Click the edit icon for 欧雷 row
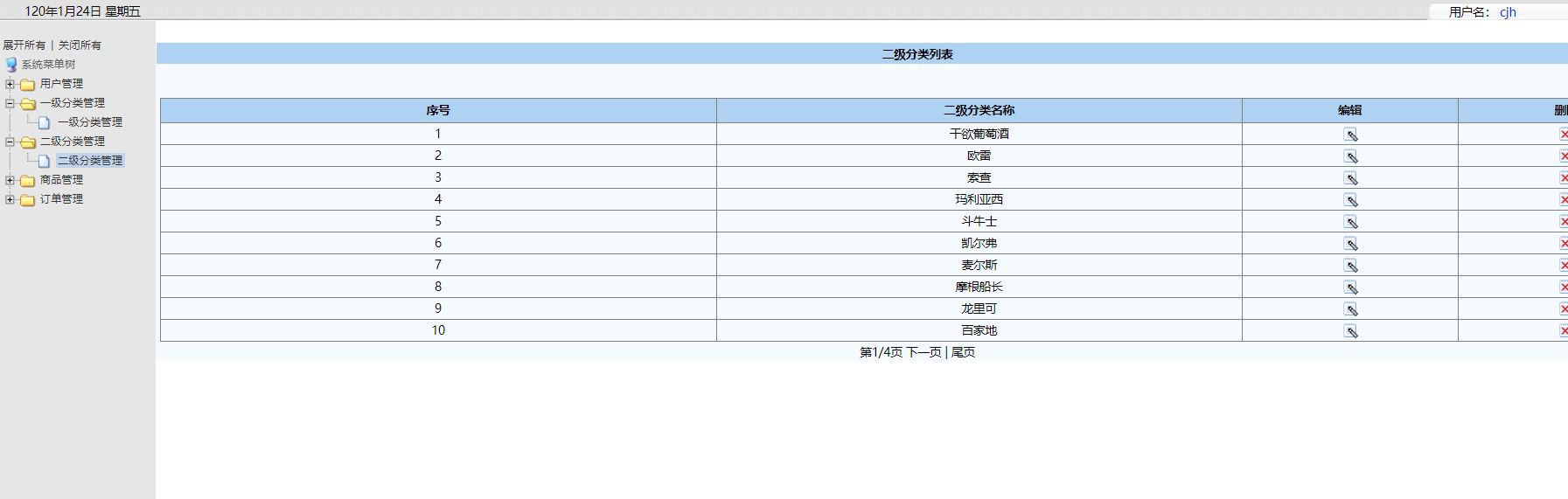 pos(1350,156)
